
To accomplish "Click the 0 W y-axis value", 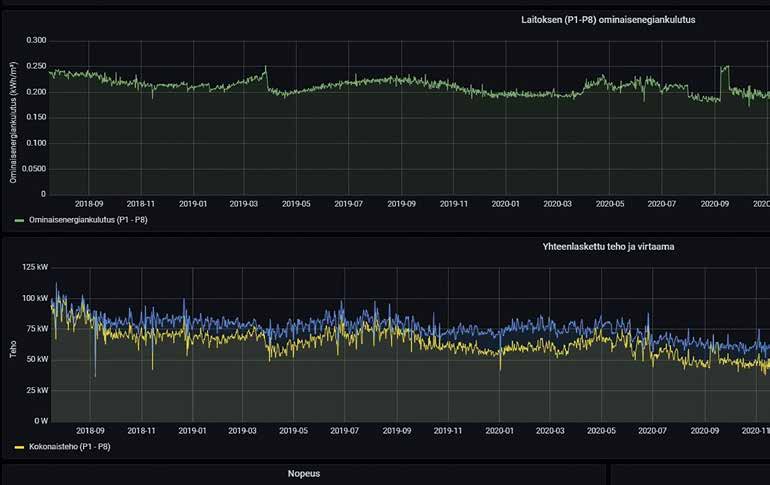I will click(41, 421).
